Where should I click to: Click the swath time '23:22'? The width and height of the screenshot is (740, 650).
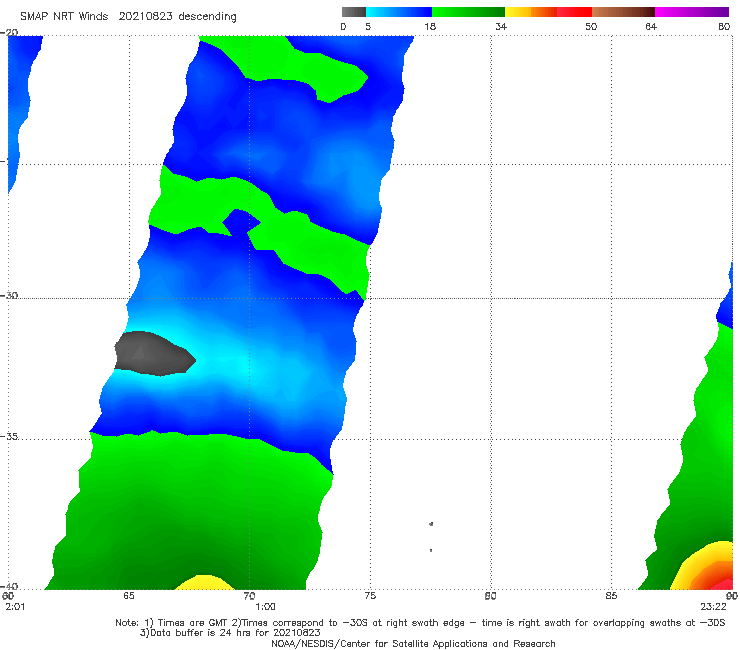click(713, 607)
